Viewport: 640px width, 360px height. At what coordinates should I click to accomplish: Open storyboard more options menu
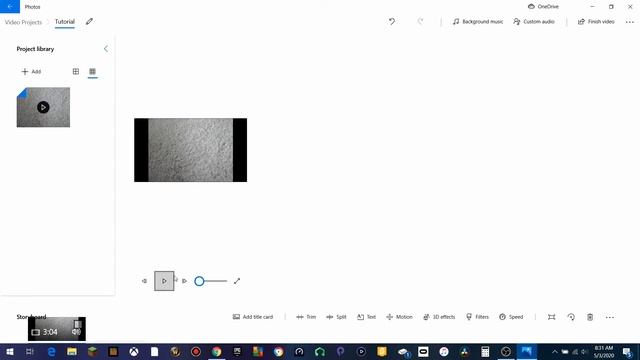click(610, 317)
